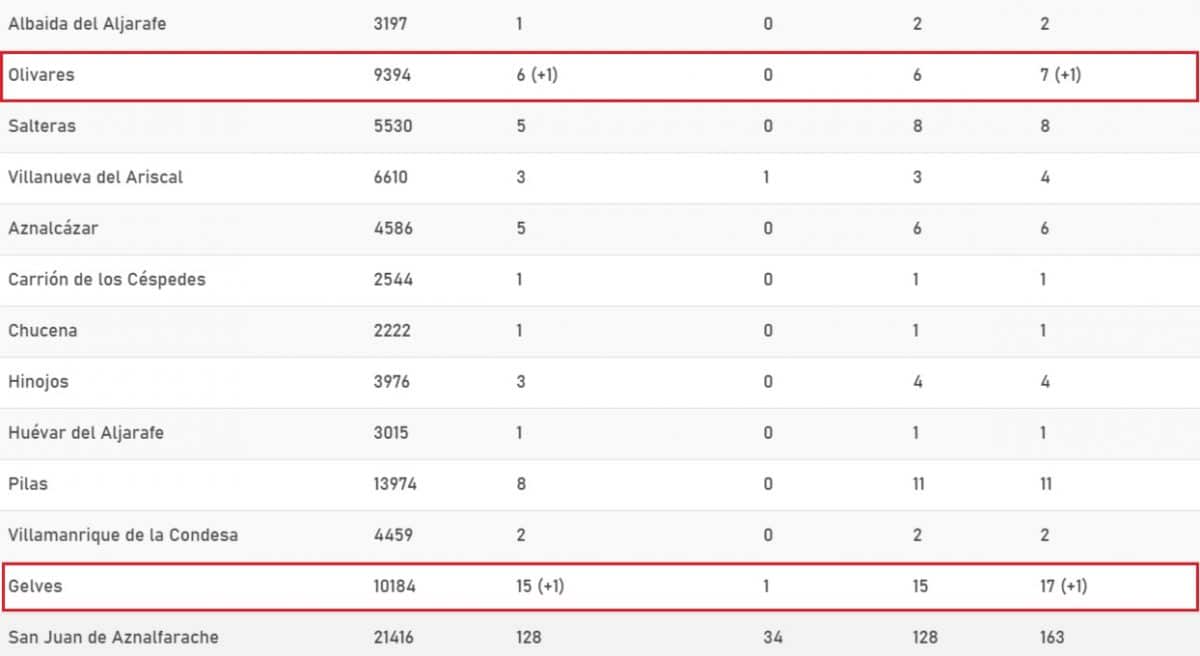
Task: Select the 10184 population cell
Action: (394, 586)
